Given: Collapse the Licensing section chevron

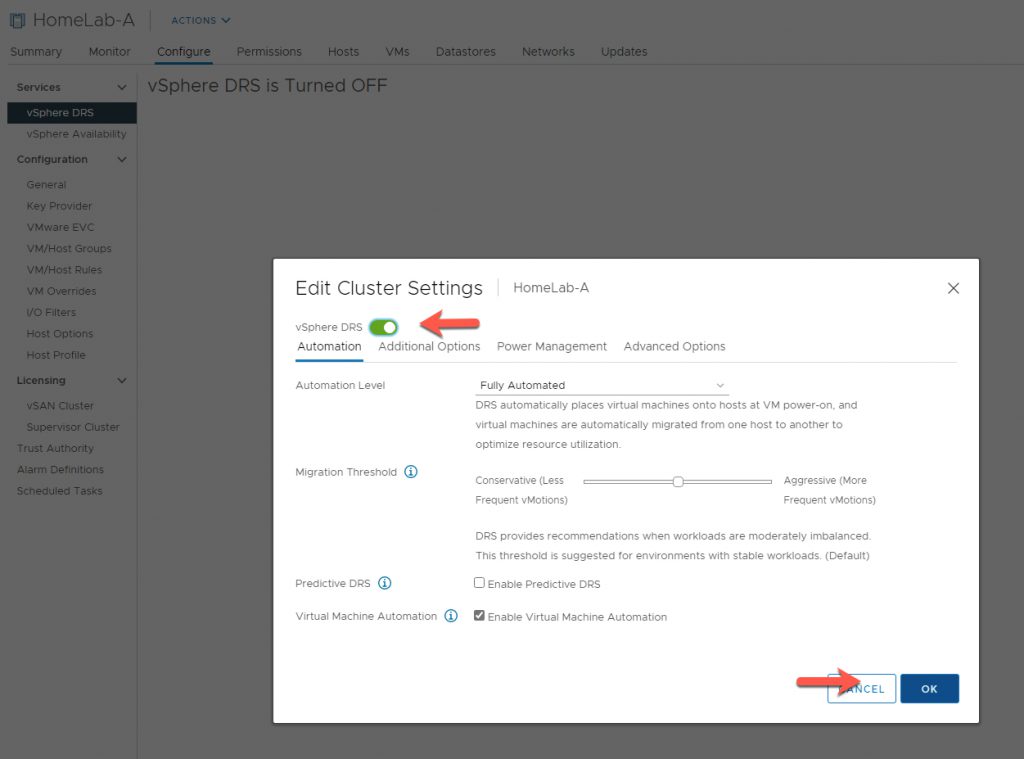Looking at the screenshot, I should [x=121, y=380].
